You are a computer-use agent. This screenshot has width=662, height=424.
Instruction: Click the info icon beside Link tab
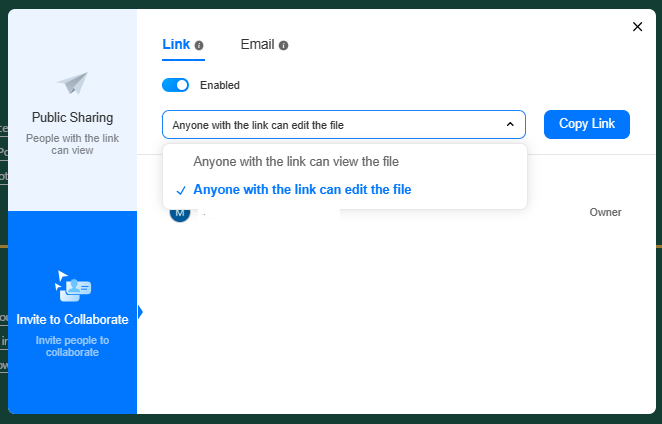coord(199,46)
